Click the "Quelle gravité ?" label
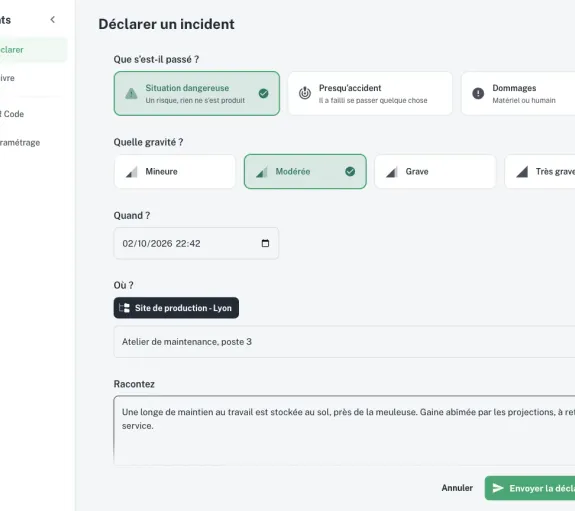This screenshot has height=511, width=575. pyautogui.click(x=148, y=142)
